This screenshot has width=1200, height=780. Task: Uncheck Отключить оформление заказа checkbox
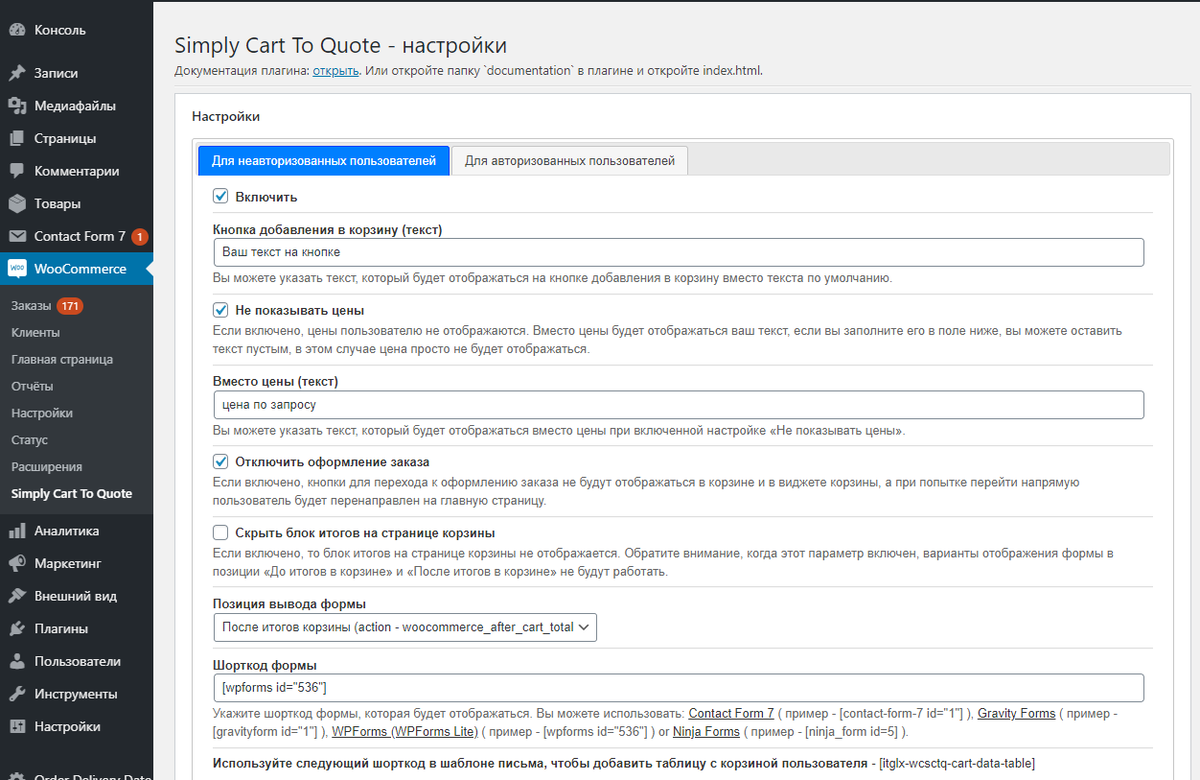coord(221,462)
